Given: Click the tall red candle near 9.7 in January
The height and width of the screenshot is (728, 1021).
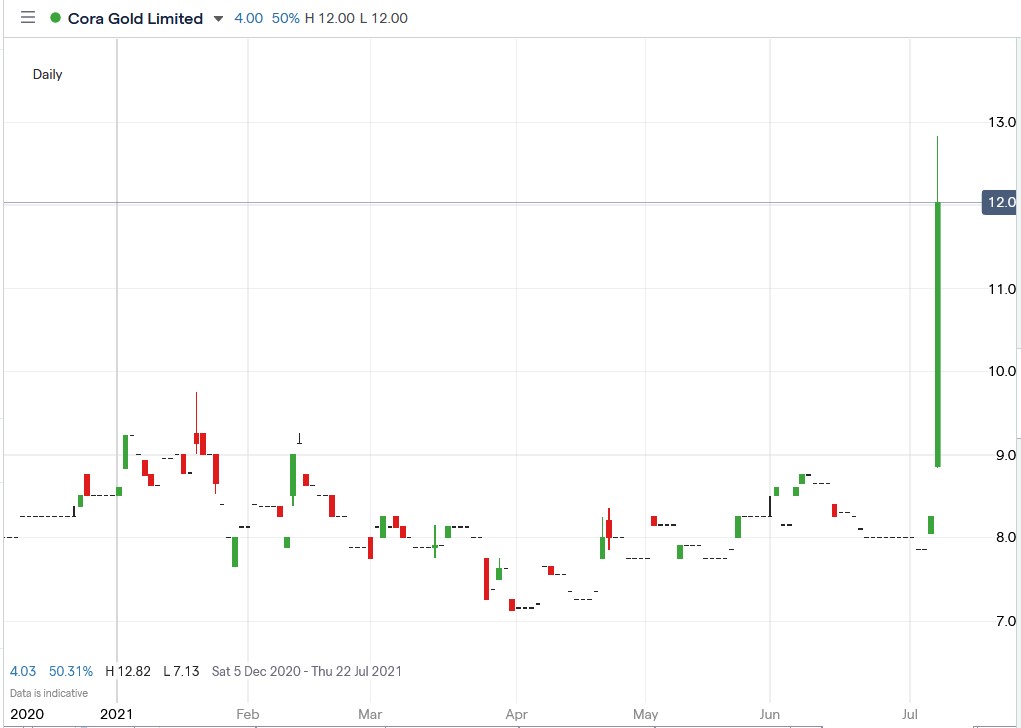Looking at the screenshot, I should coord(196,440).
